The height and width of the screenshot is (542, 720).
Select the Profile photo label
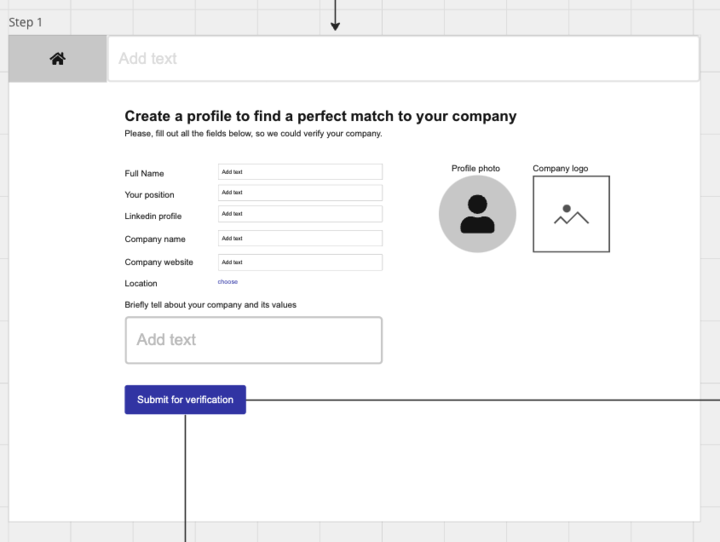coord(476,168)
